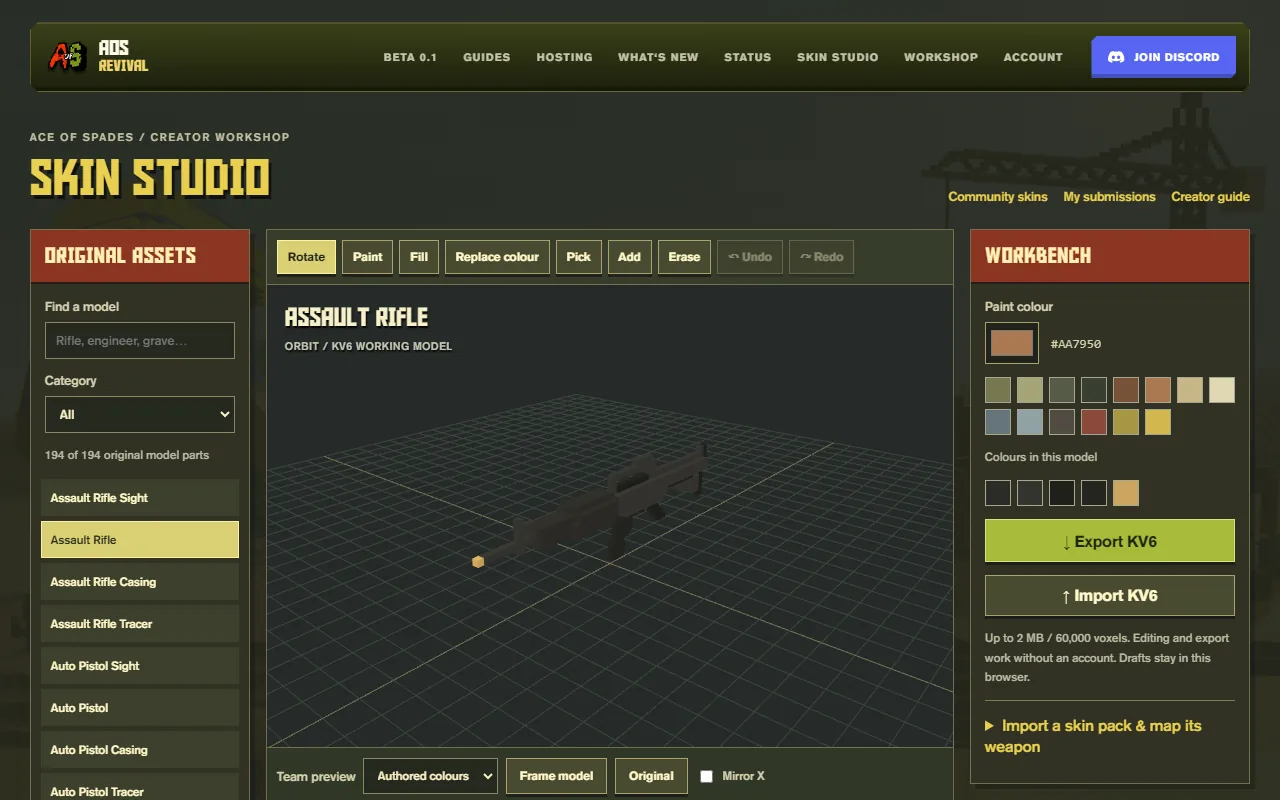
Task: Pick the cream palette swatch
Action: click(x=1222, y=390)
